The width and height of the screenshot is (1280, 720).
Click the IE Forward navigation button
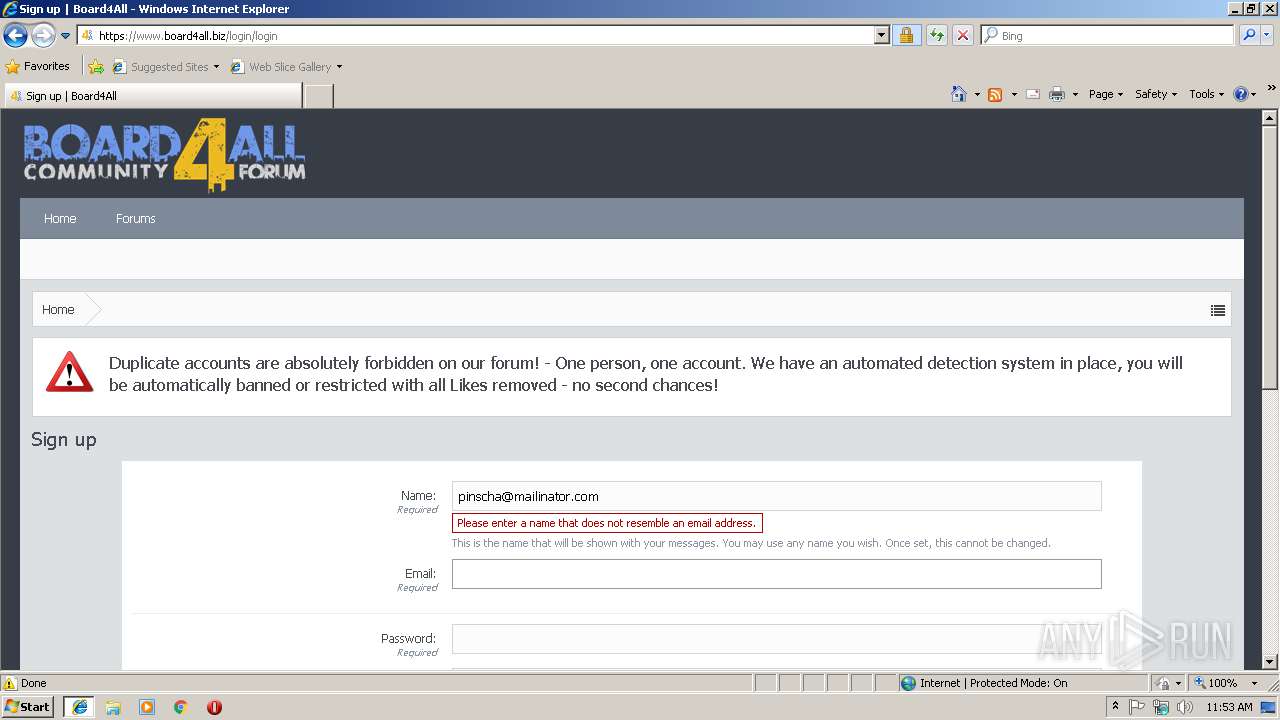tap(43, 36)
